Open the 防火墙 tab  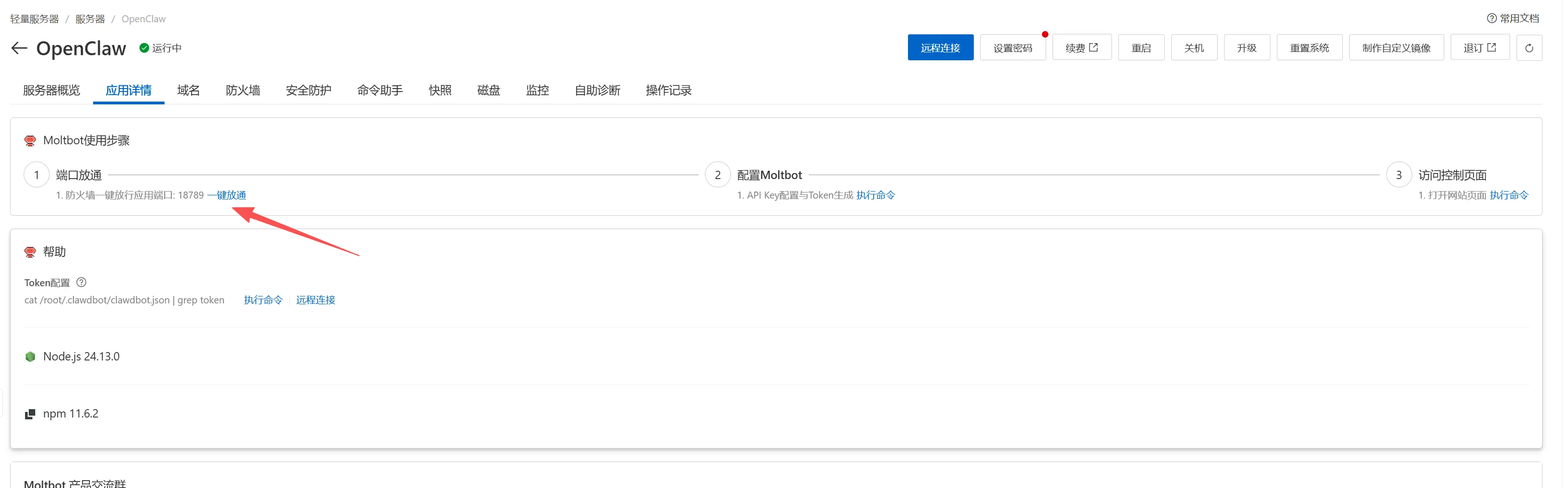[243, 90]
